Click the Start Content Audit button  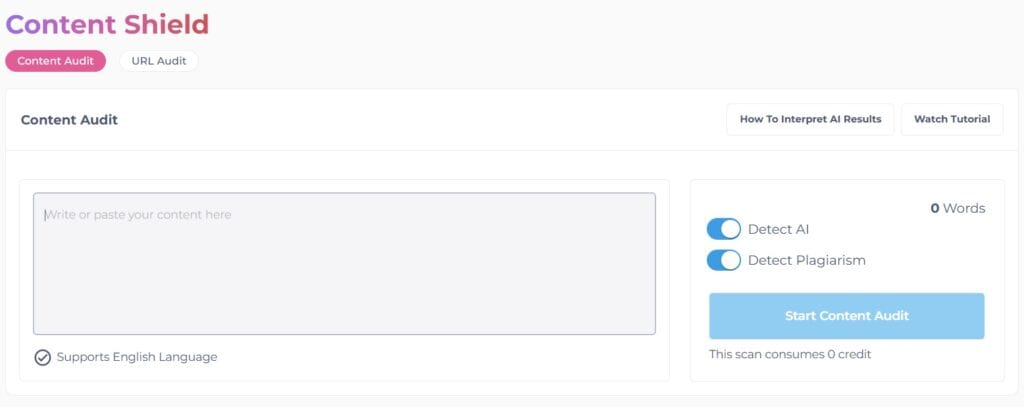846,316
